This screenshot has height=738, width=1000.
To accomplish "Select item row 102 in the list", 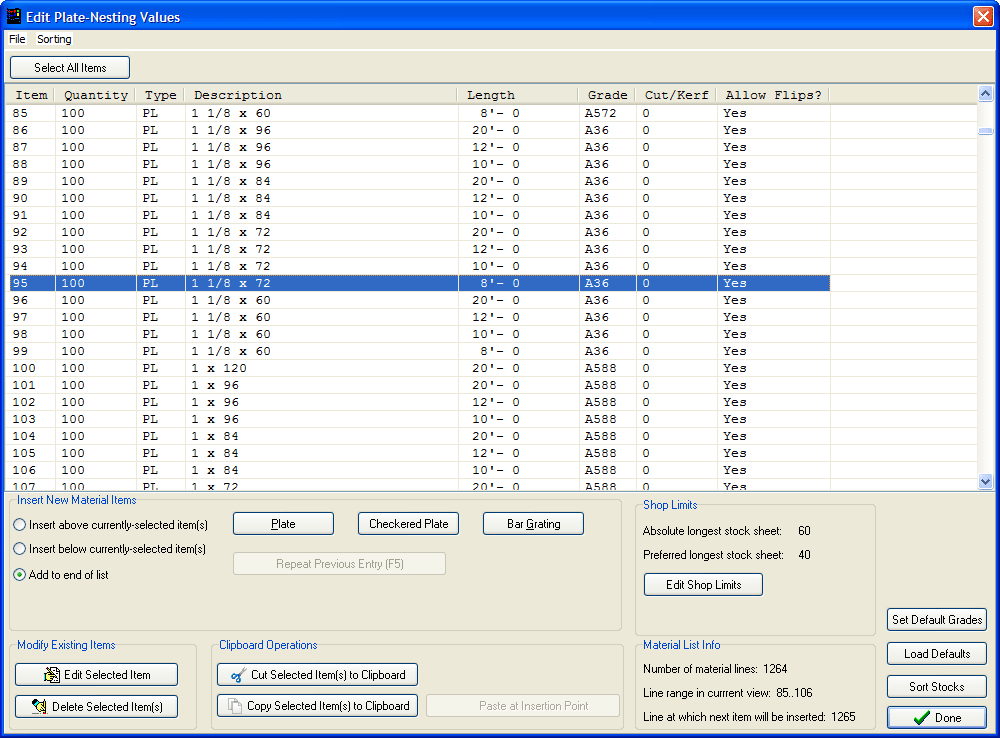I will pyautogui.click(x=418, y=402).
